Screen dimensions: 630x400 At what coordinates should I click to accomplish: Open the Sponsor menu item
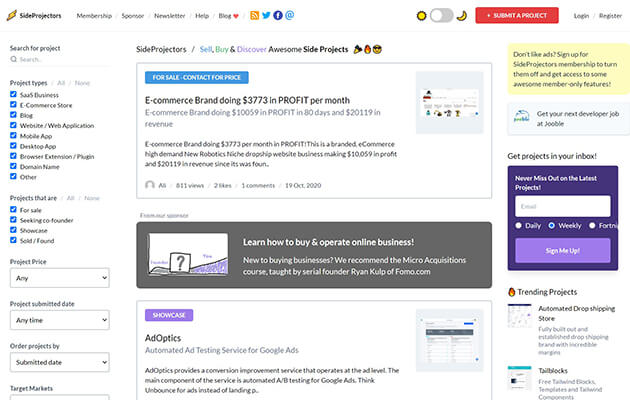pyautogui.click(x=133, y=16)
